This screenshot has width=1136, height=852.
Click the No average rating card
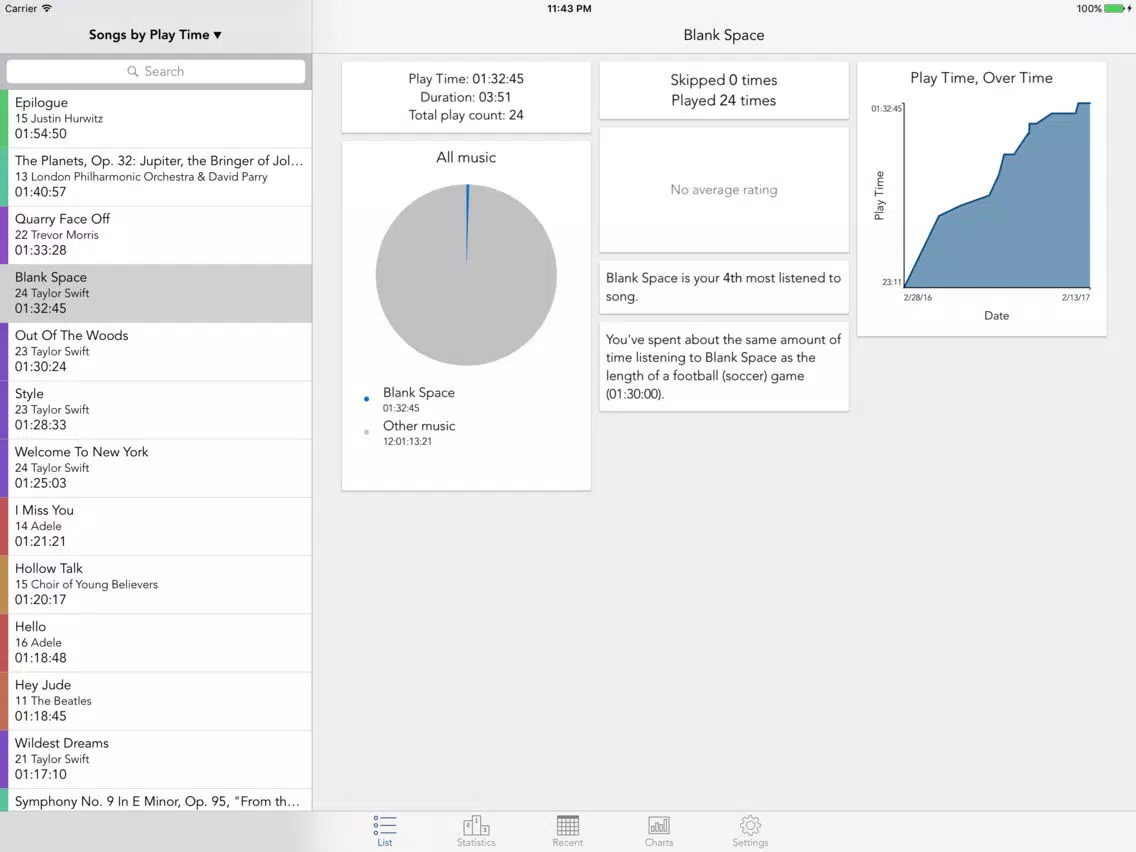coord(724,190)
